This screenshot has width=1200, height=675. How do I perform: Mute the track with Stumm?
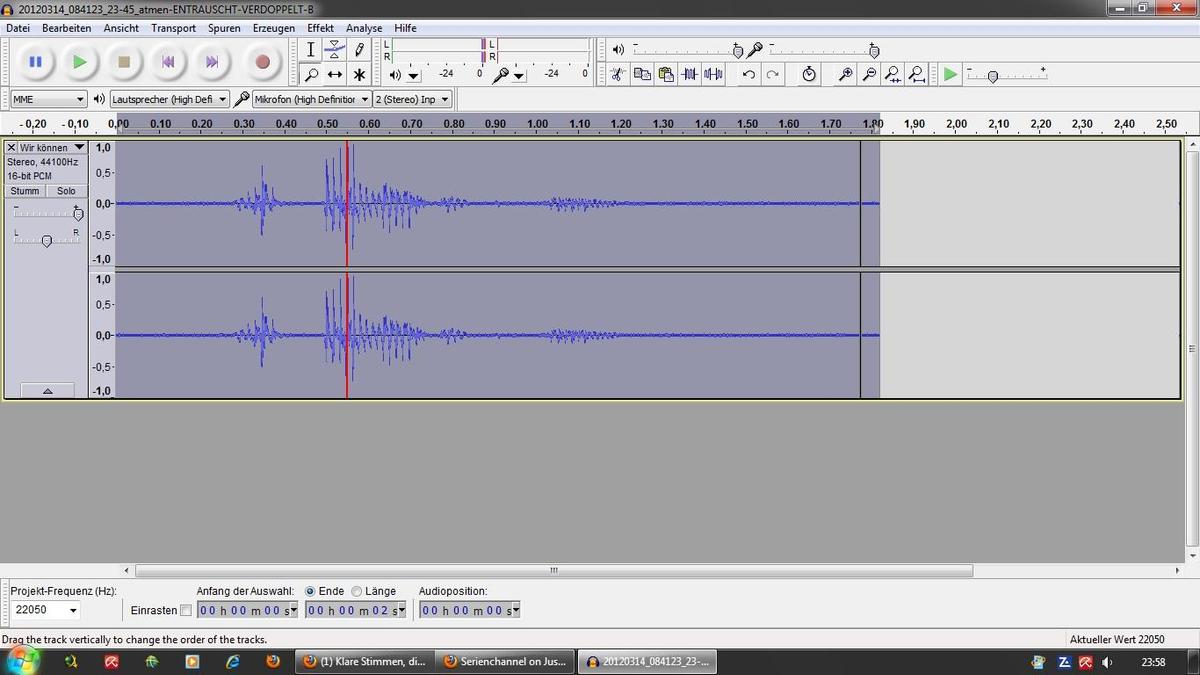[25, 191]
